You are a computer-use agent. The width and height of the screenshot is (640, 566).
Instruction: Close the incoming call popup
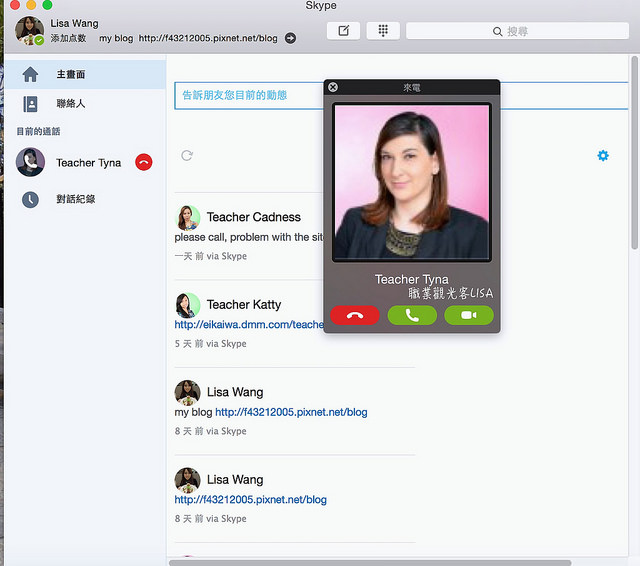pyautogui.click(x=333, y=87)
